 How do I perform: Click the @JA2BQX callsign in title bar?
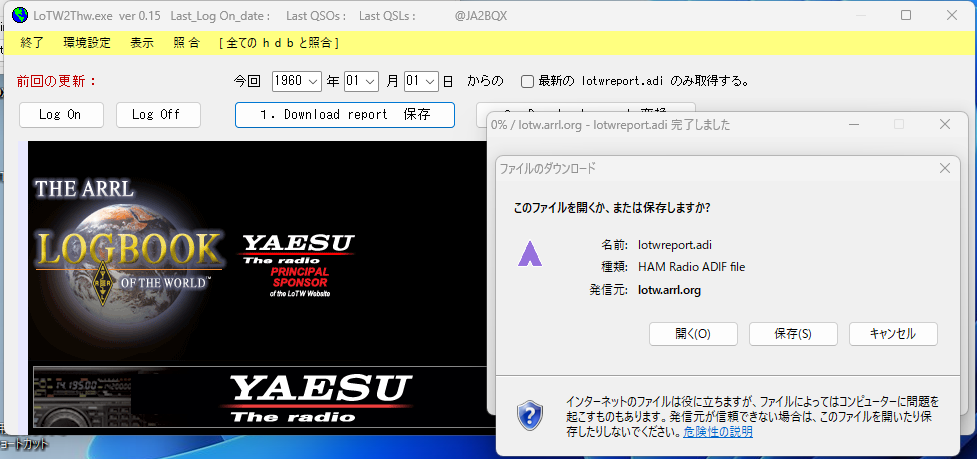[x=481, y=16]
